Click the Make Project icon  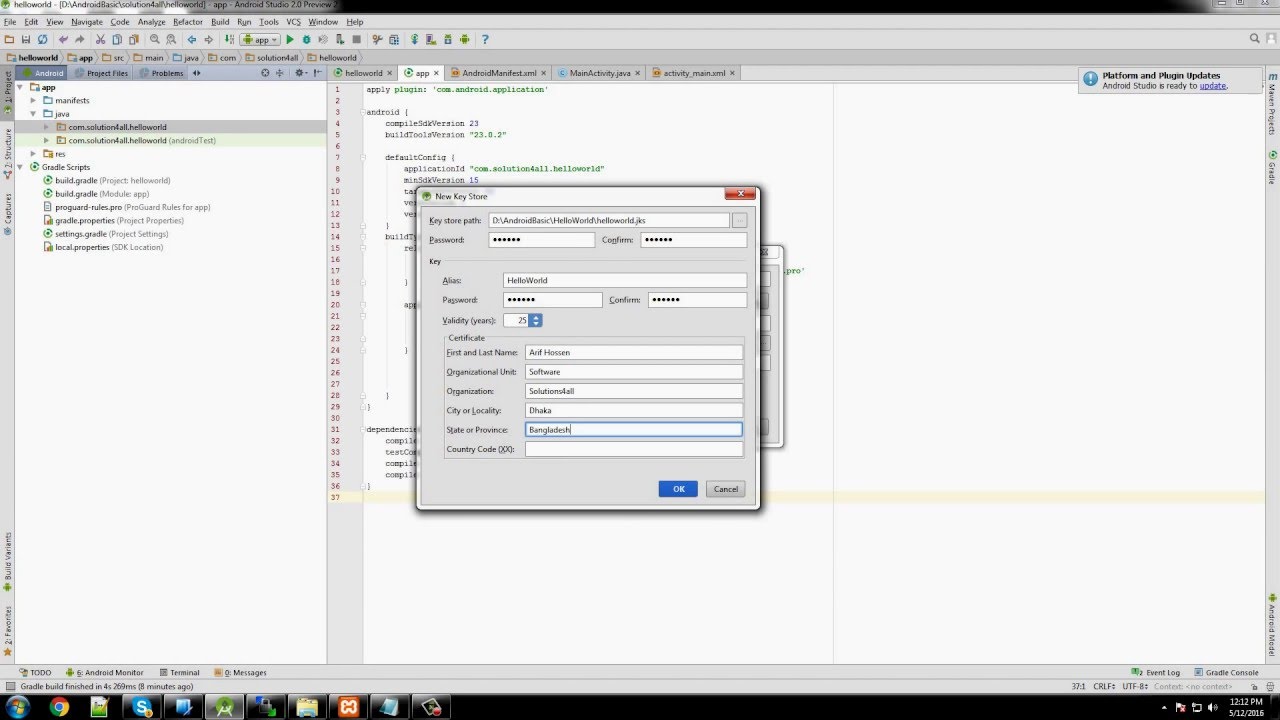point(230,39)
